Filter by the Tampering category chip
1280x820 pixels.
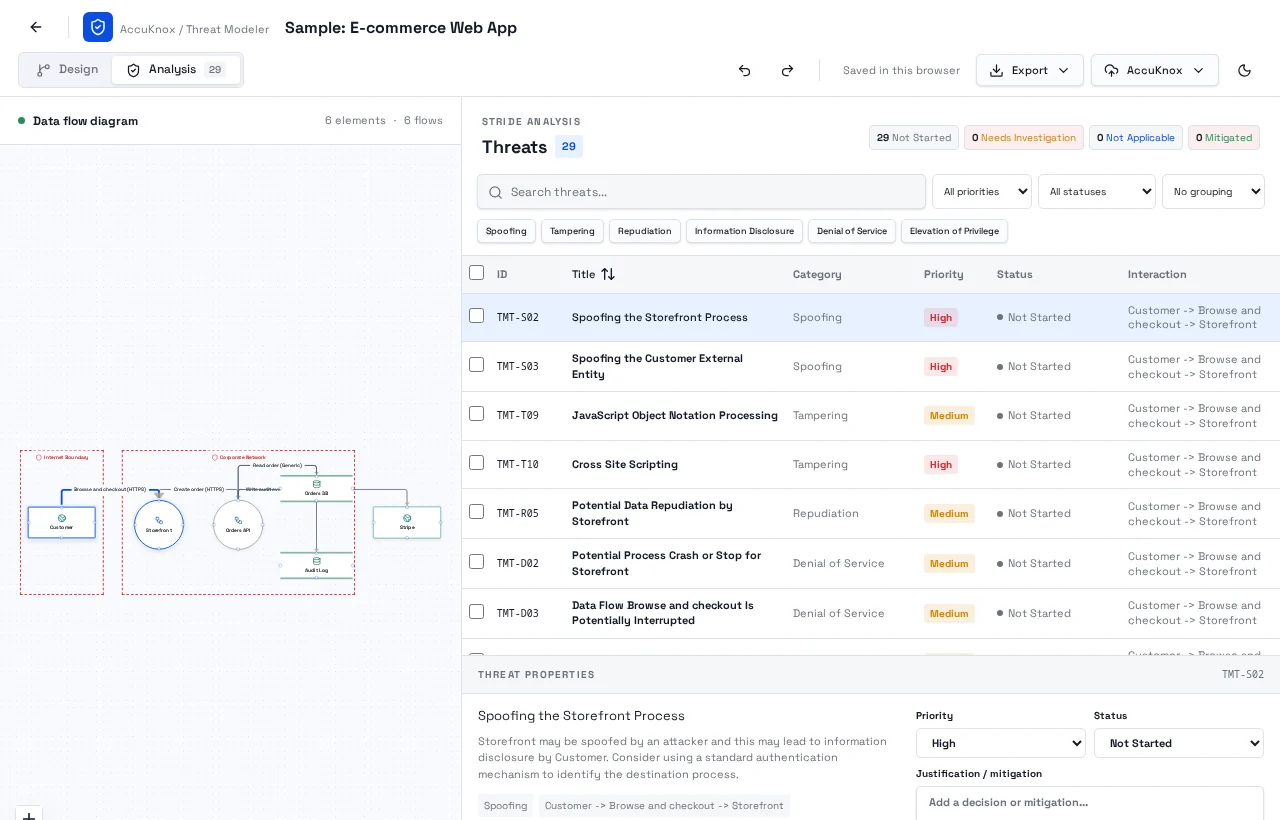click(572, 231)
